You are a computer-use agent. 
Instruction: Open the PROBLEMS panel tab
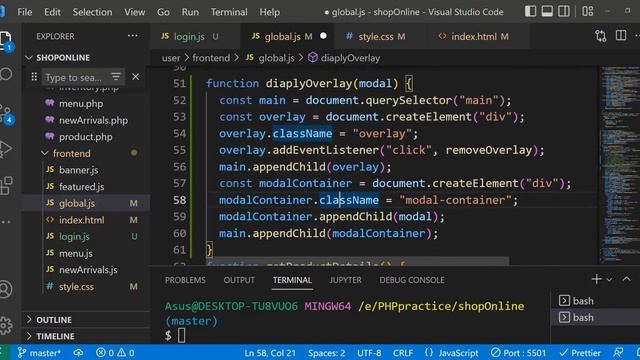pos(185,280)
